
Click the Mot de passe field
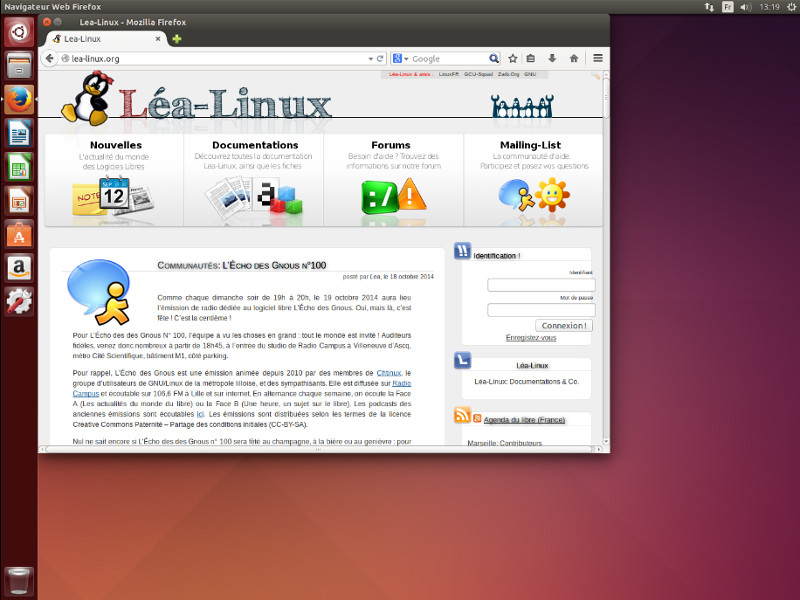pos(541,310)
